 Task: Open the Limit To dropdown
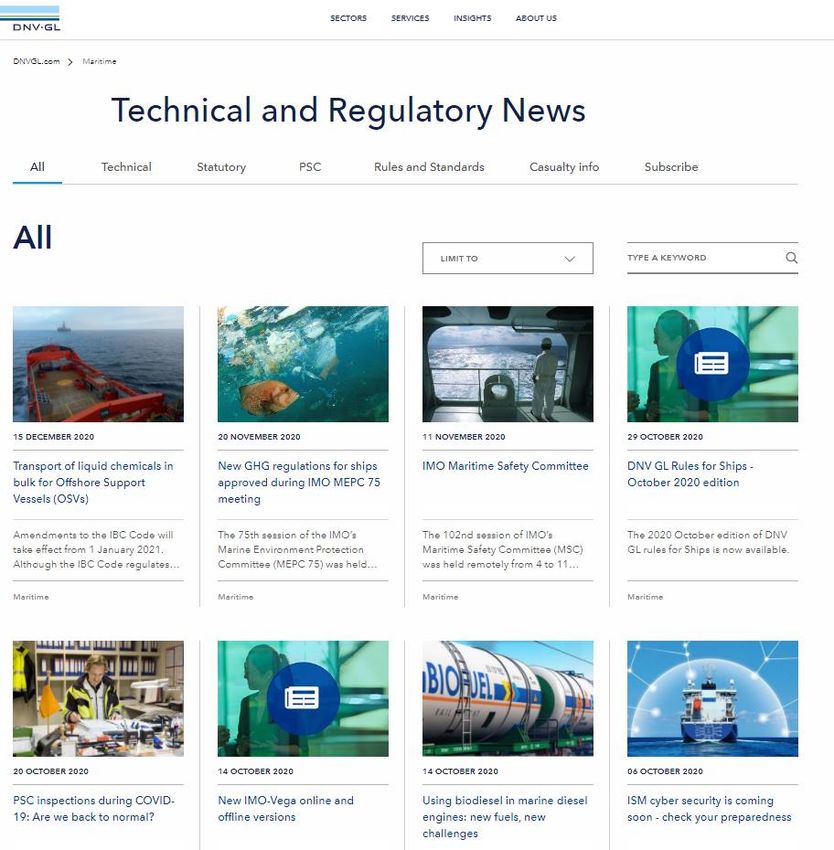[508, 258]
